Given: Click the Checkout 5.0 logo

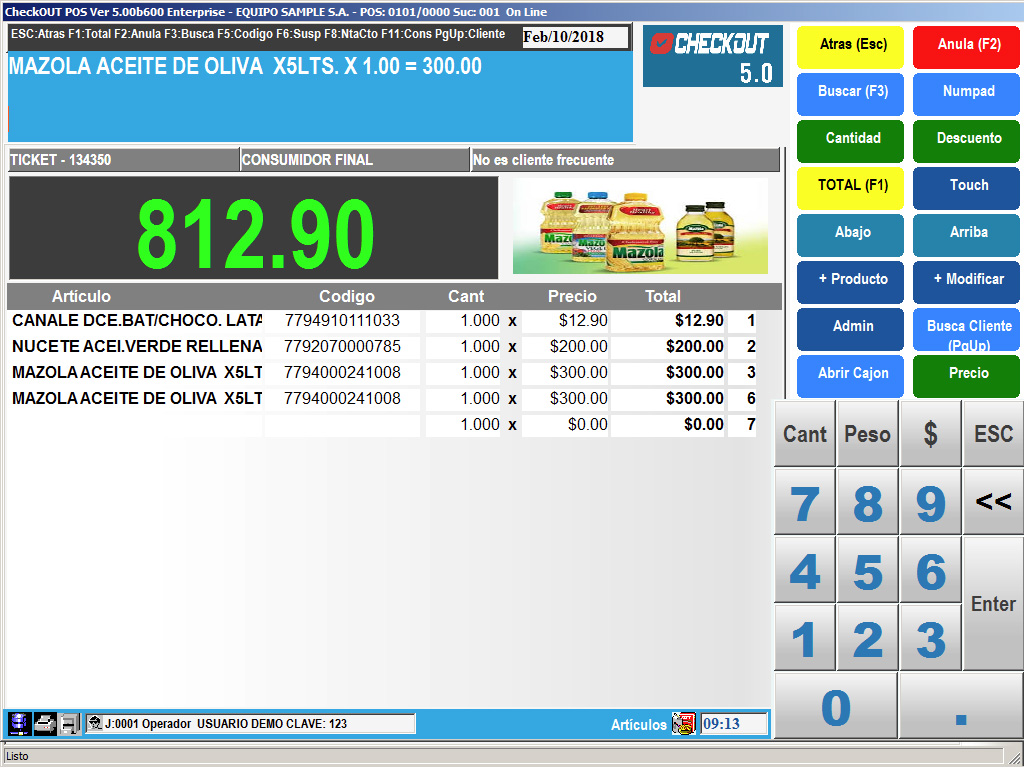Looking at the screenshot, I should tap(712, 56).
